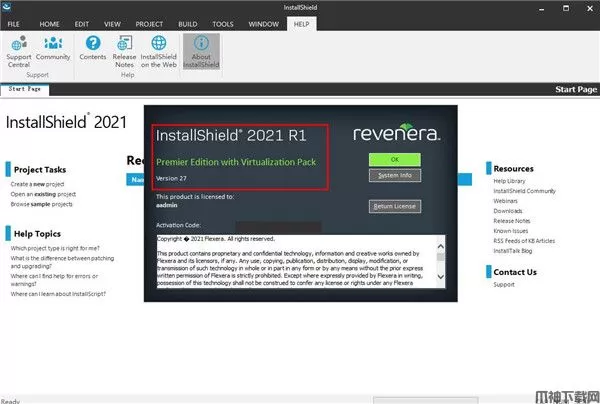This screenshot has height=404, width=600.
Task: Click the Project Tasks heading
Action: tap(40, 169)
